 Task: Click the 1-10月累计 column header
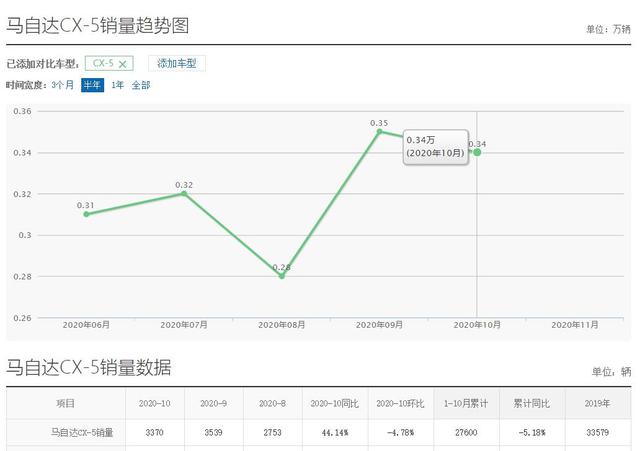[466, 404]
